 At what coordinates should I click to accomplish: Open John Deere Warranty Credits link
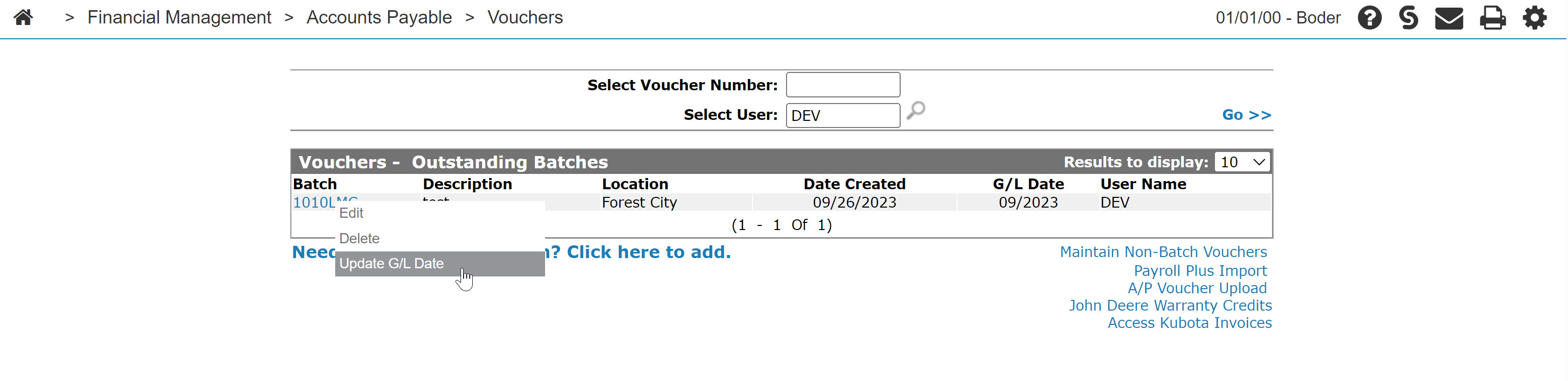coord(1170,306)
